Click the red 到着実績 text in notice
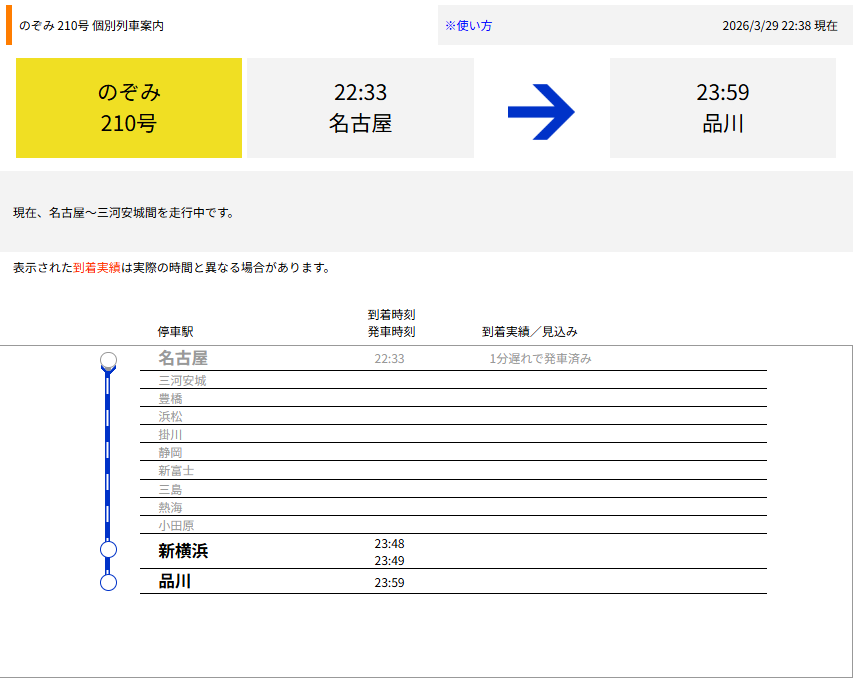Screen dimensions: 855x682 pos(97,268)
